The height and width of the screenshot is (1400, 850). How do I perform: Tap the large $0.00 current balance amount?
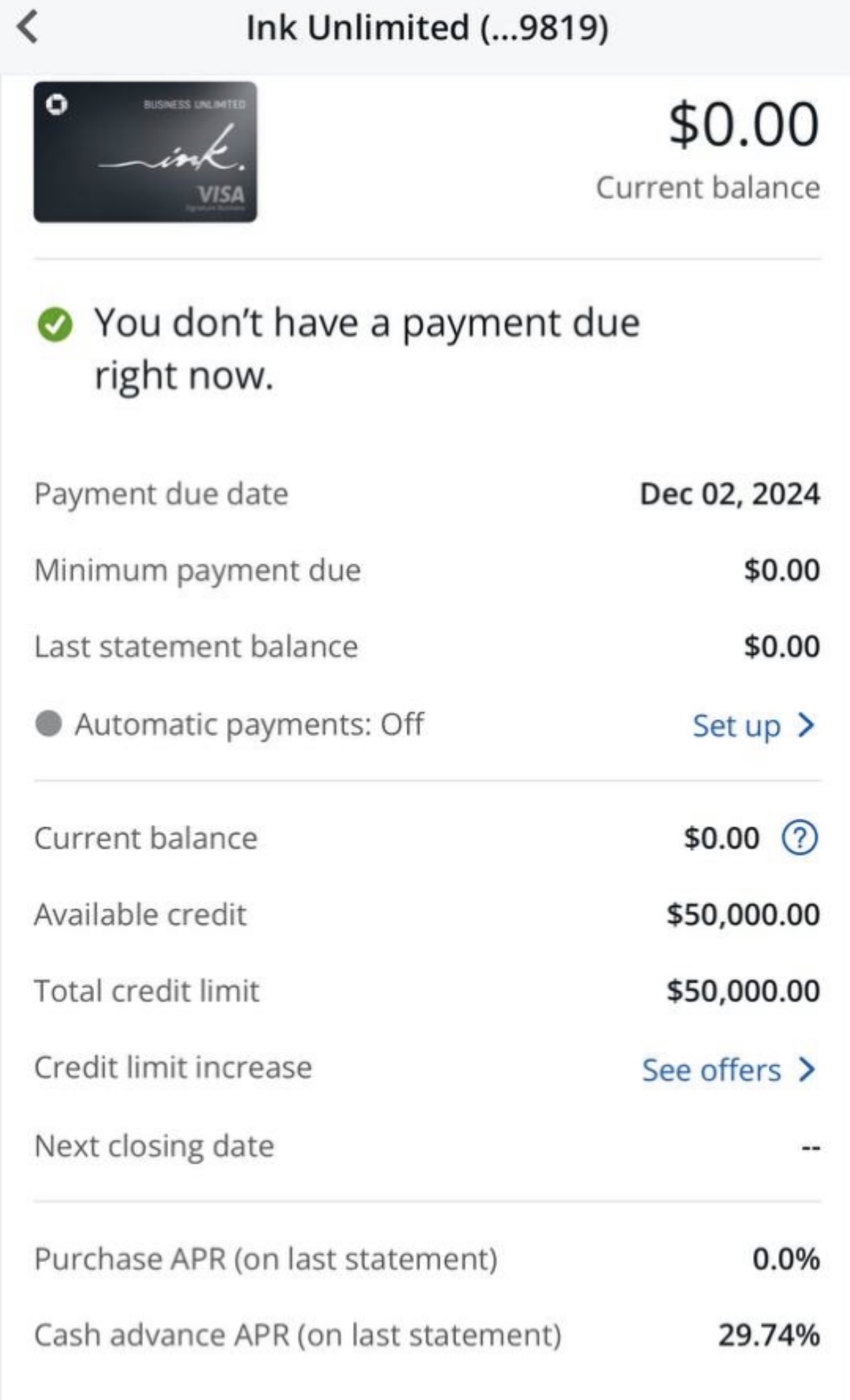pyautogui.click(x=744, y=125)
